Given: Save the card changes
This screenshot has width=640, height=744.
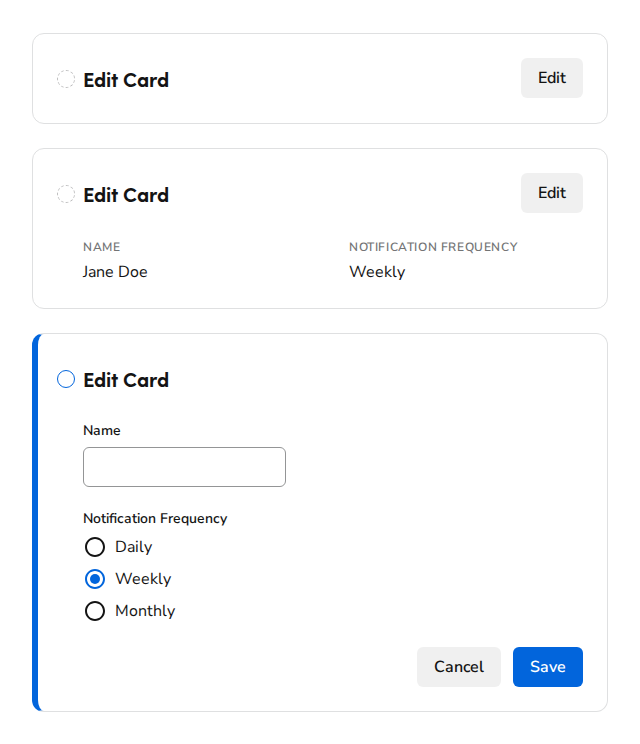Looking at the screenshot, I should click(x=547, y=667).
